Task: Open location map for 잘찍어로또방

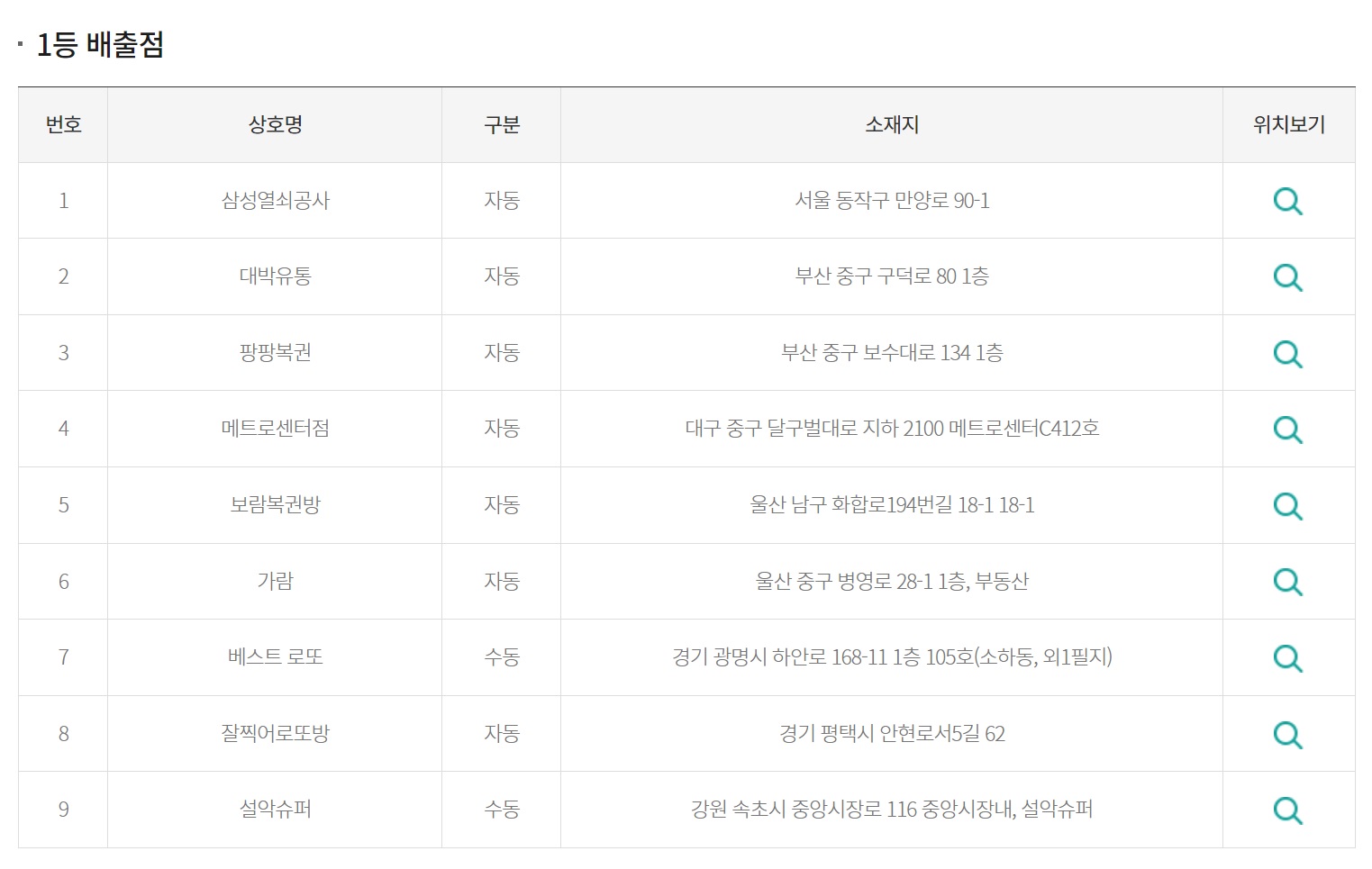Action: (1288, 734)
